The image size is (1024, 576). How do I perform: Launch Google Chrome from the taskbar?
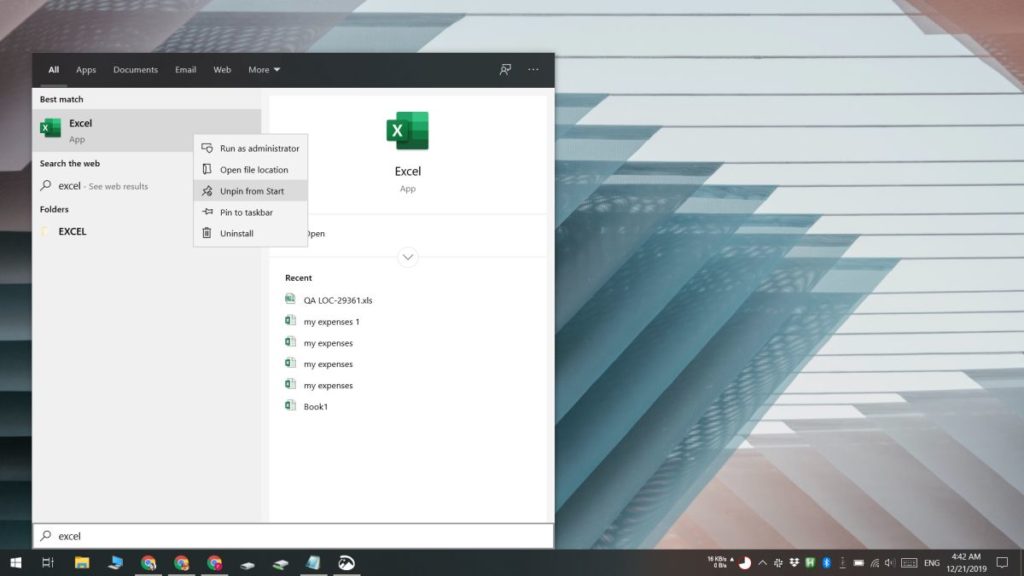(x=150, y=562)
